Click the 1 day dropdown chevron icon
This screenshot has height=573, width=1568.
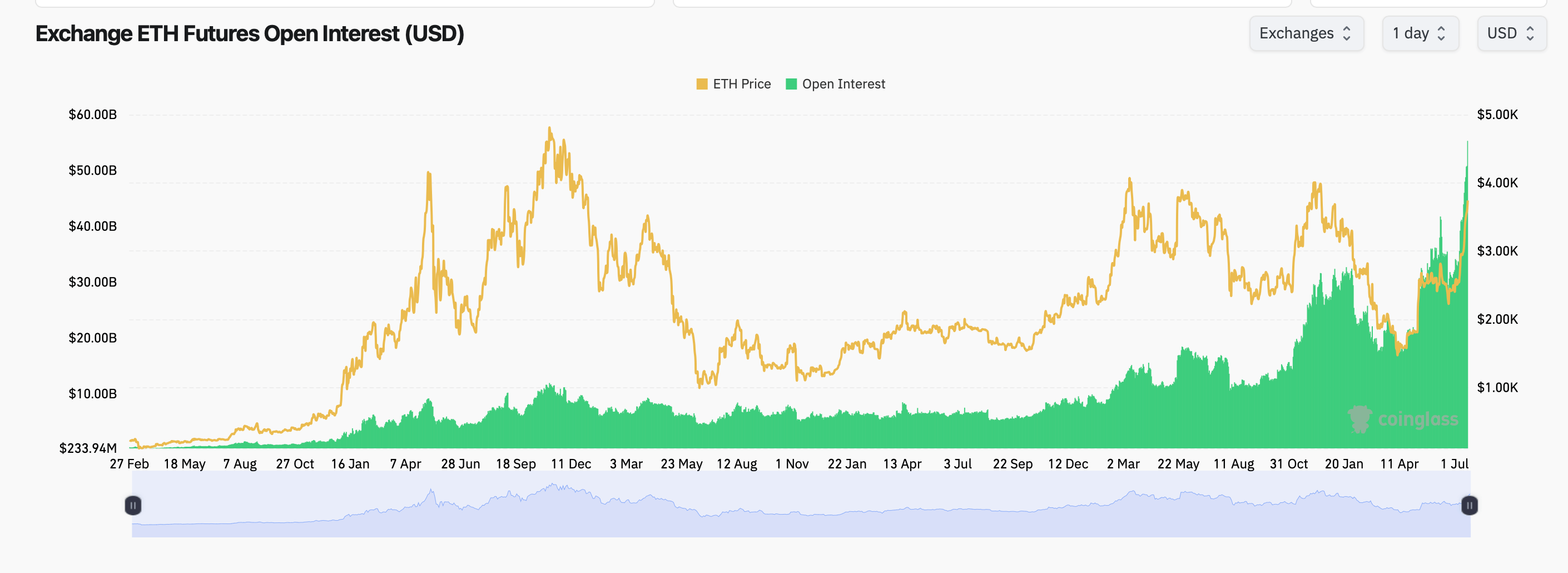[1441, 33]
